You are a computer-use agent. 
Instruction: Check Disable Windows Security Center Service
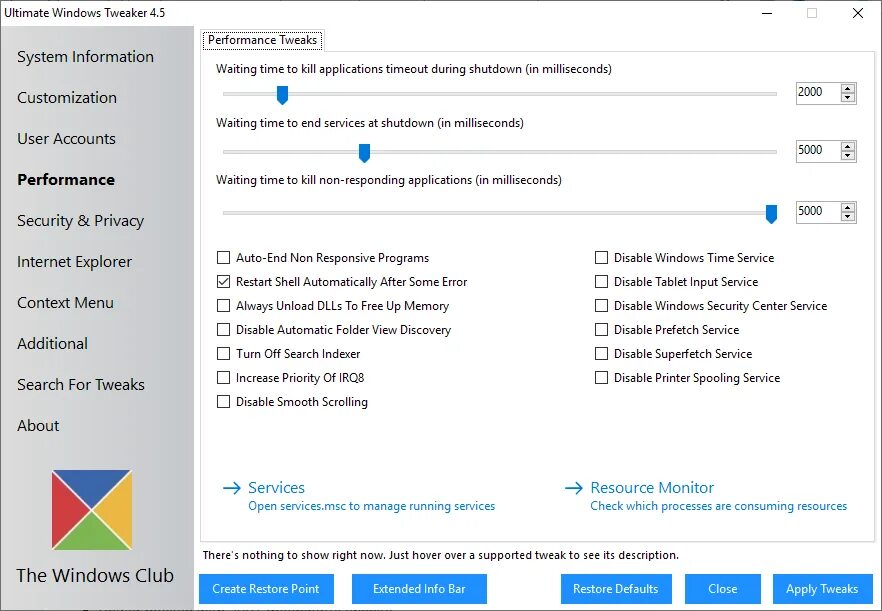coord(601,306)
